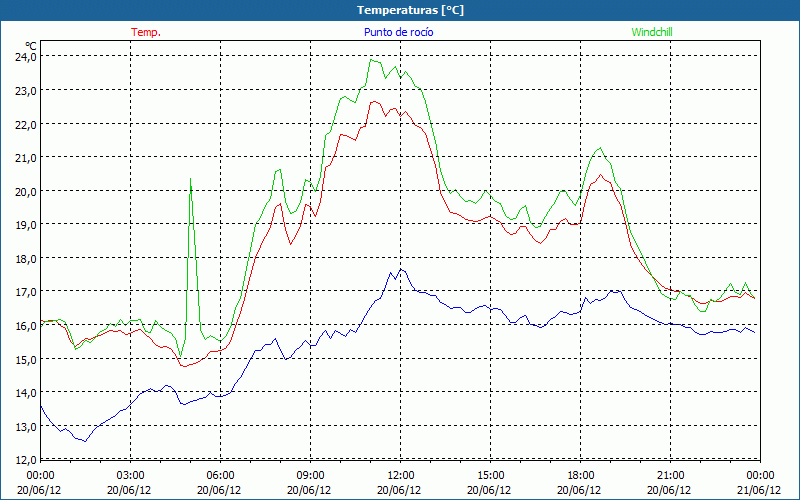Image resolution: width=800 pixels, height=500 pixels.
Task: Click the °C unit label on the axis
Action: (31, 46)
